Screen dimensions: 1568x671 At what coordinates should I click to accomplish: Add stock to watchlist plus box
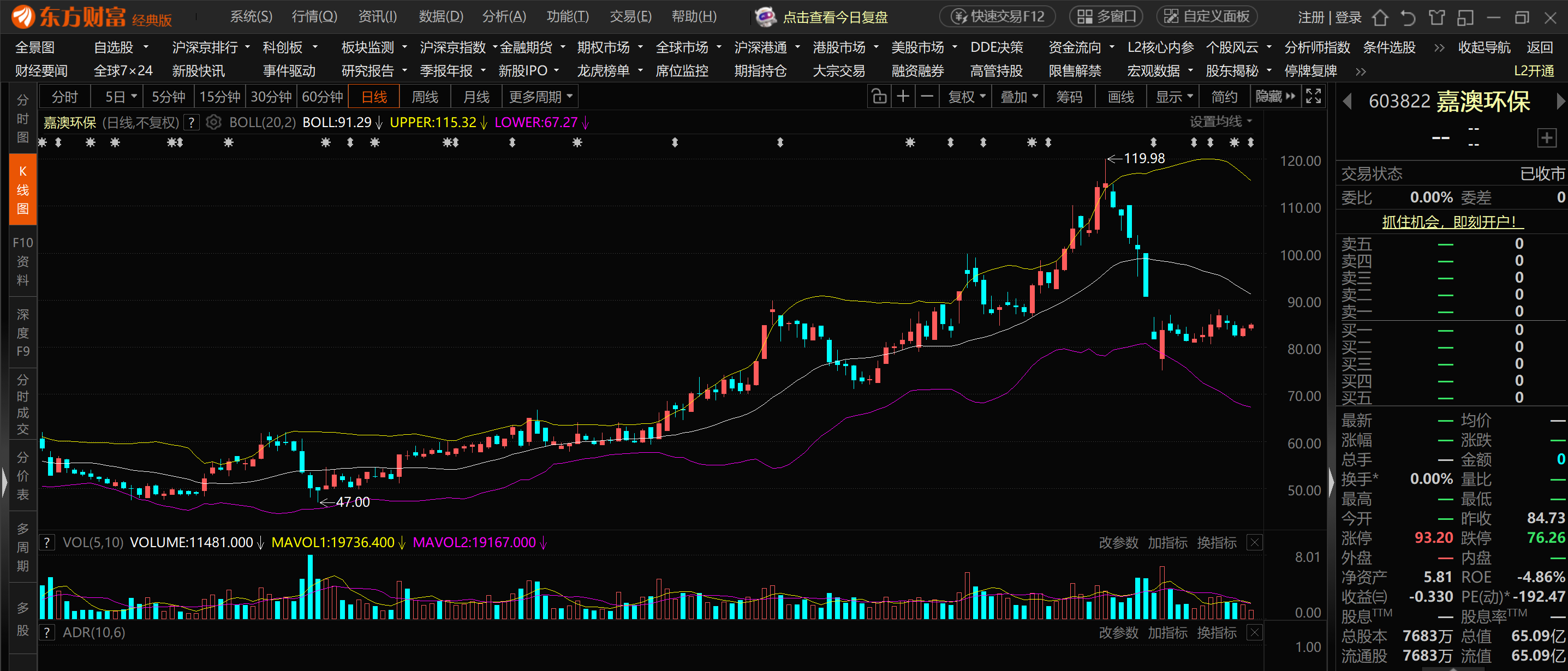pyautogui.click(x=1547, y=137)
